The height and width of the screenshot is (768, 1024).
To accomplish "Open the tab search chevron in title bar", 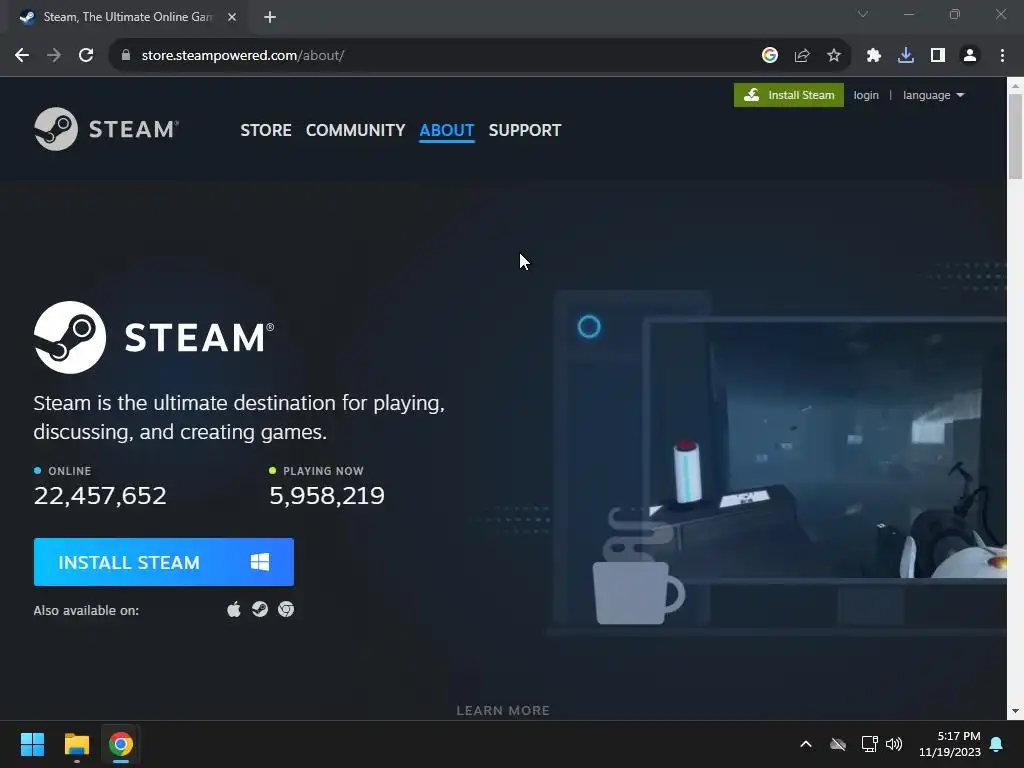I will point(863,14).
